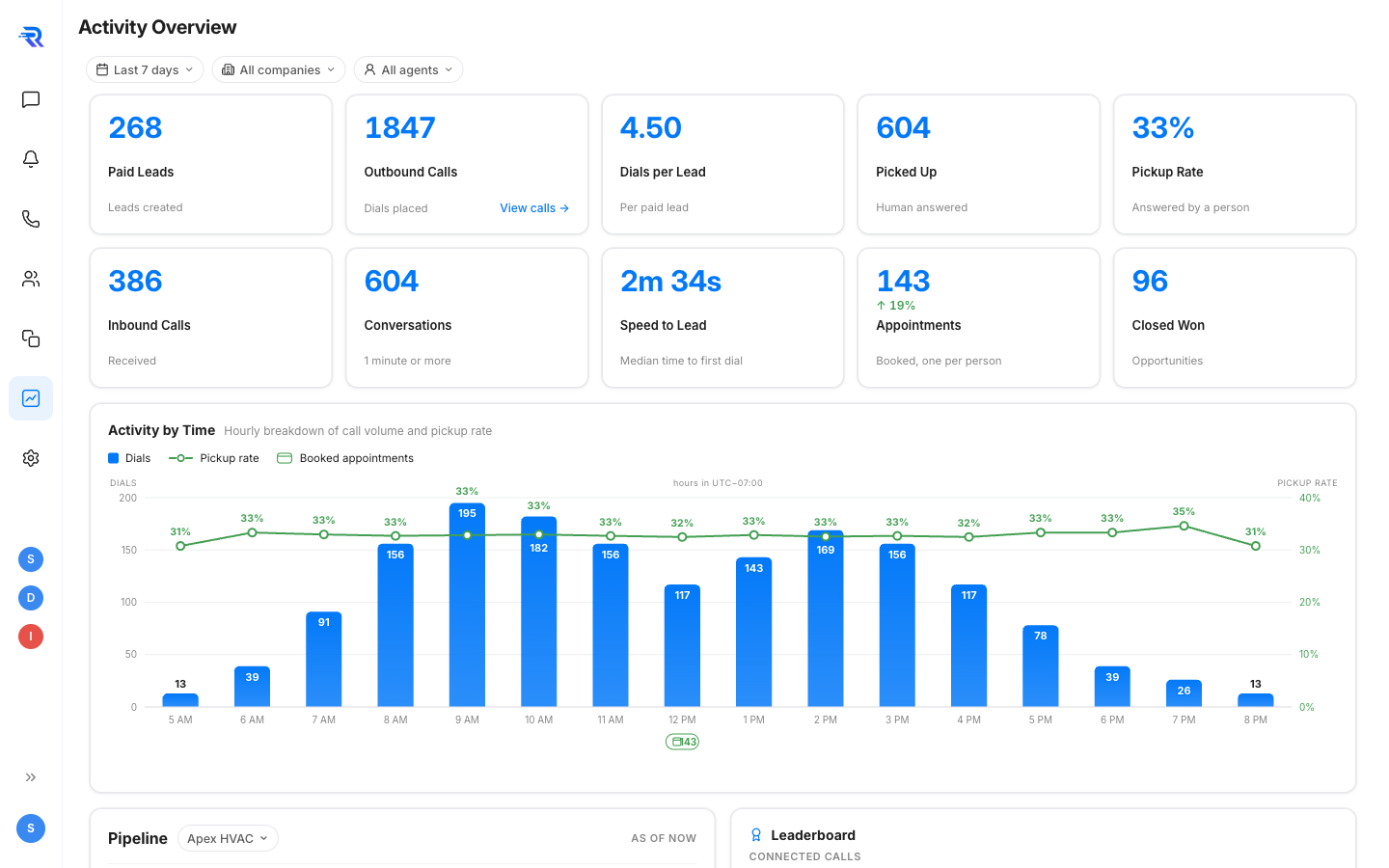Click the 31% pickup rate point at 5 AM
The height and width of the screenshot is (868, 1389).
point(180,546)
